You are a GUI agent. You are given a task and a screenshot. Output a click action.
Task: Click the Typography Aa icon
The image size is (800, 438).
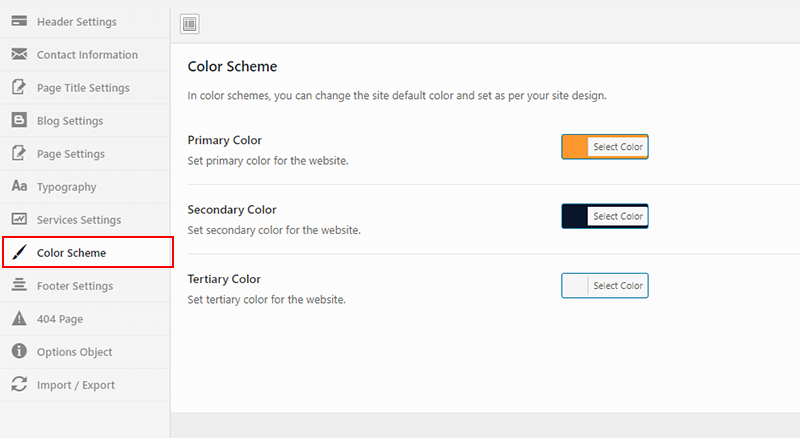coord(19,186)
